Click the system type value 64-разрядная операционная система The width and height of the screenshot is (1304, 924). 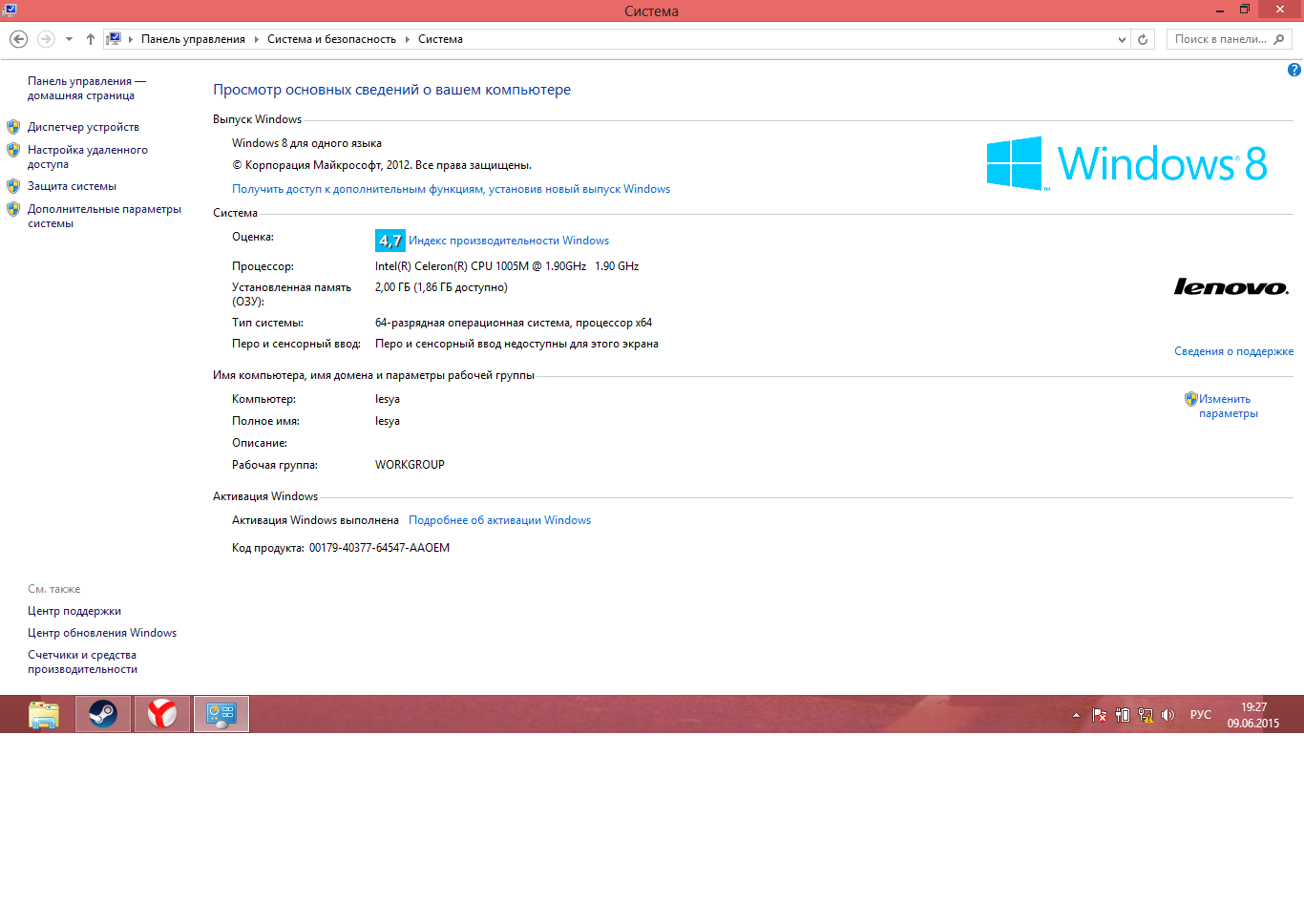pyautogui.click(x=514, y=323)
